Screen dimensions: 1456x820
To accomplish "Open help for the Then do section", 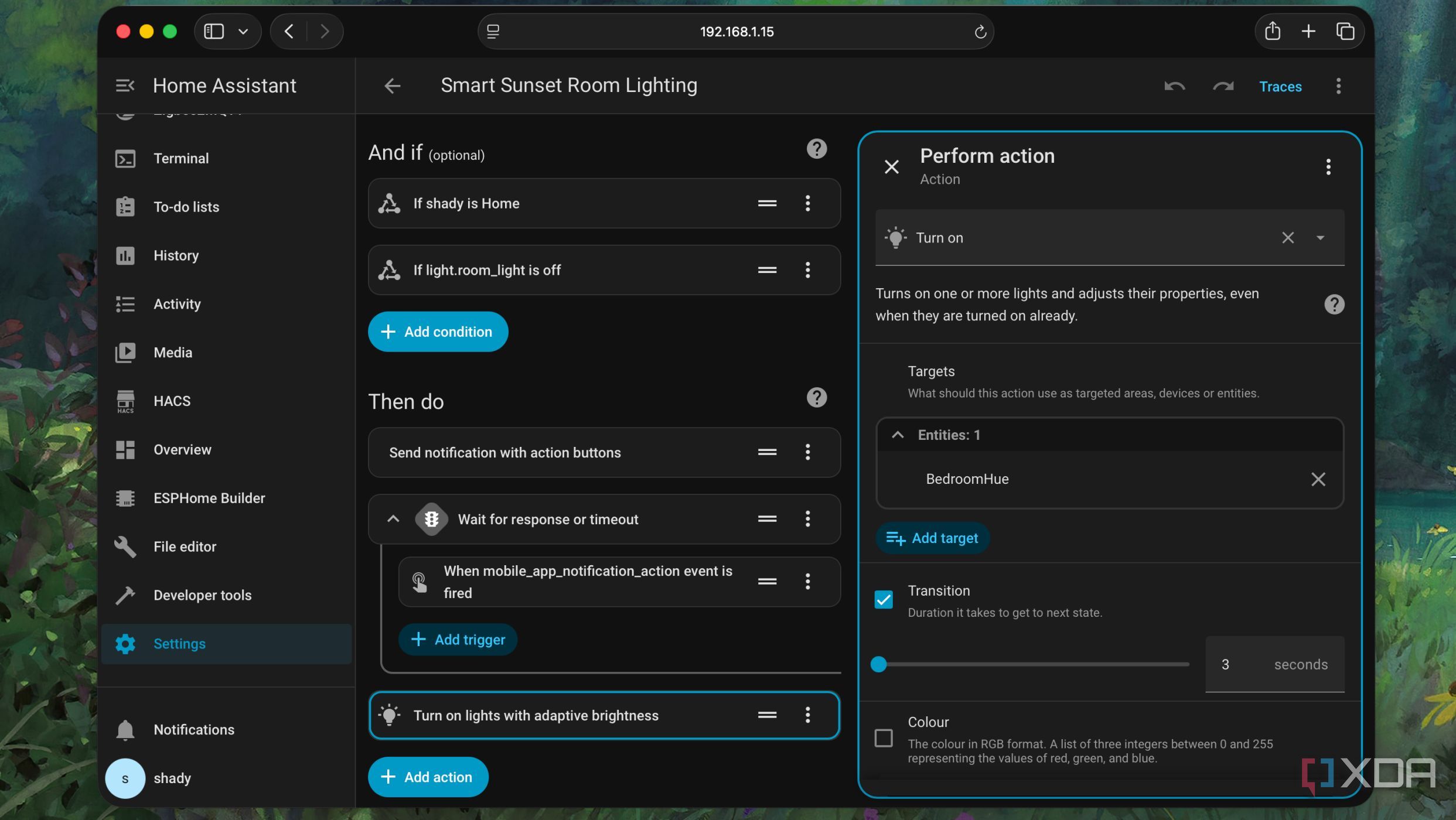I will point(816,398).
